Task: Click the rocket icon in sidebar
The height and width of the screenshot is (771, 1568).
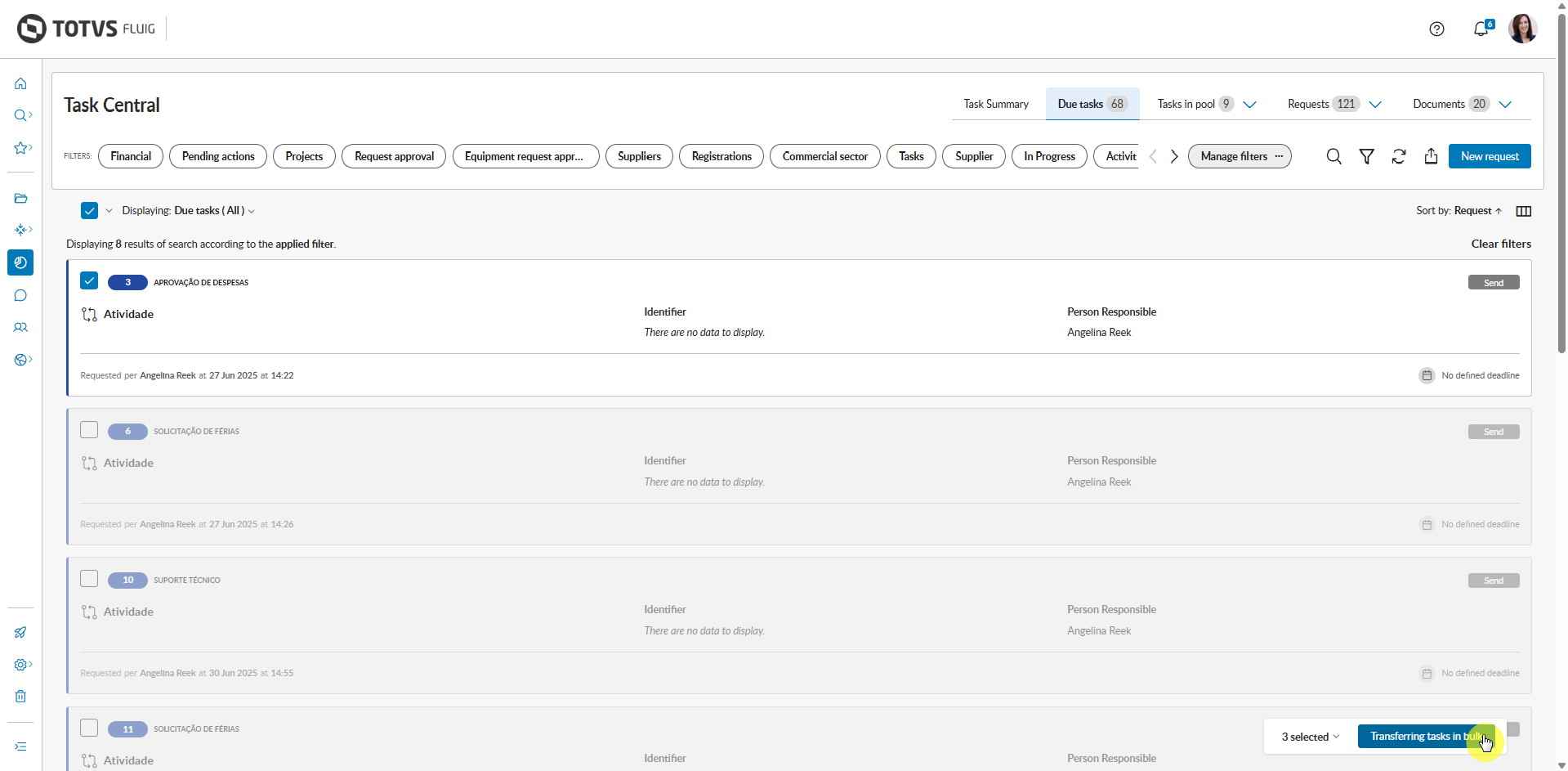Action: click(x=20, y=632)
